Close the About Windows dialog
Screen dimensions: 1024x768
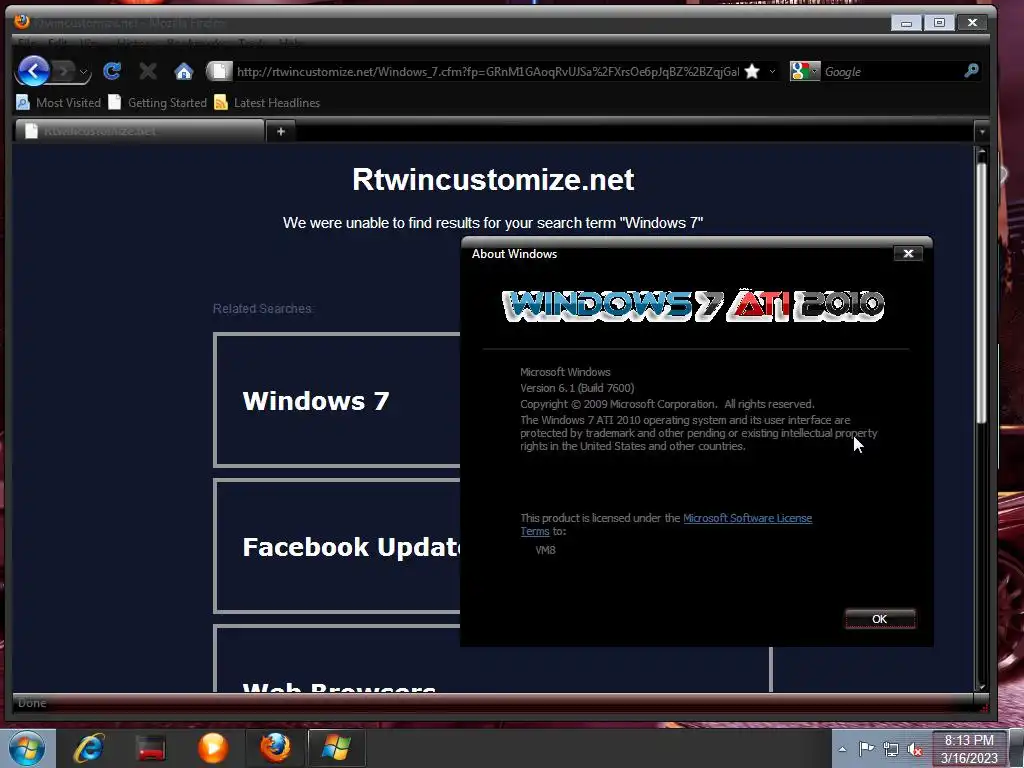tap(908, 253)
